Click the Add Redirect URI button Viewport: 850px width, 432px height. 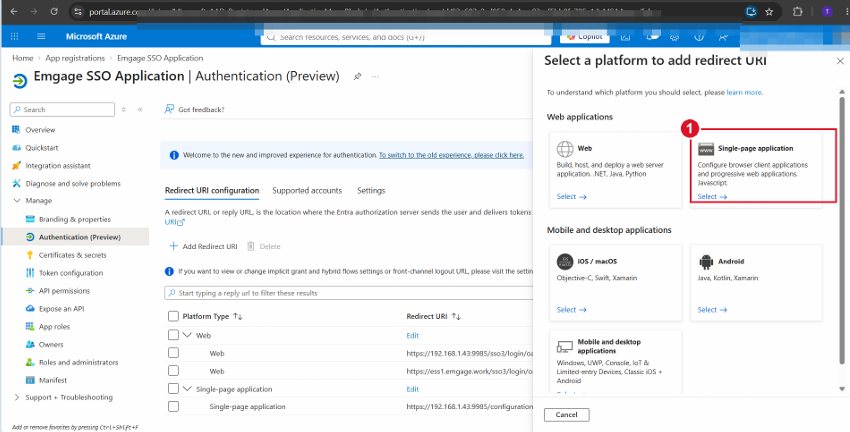click(x=203, y=246)
